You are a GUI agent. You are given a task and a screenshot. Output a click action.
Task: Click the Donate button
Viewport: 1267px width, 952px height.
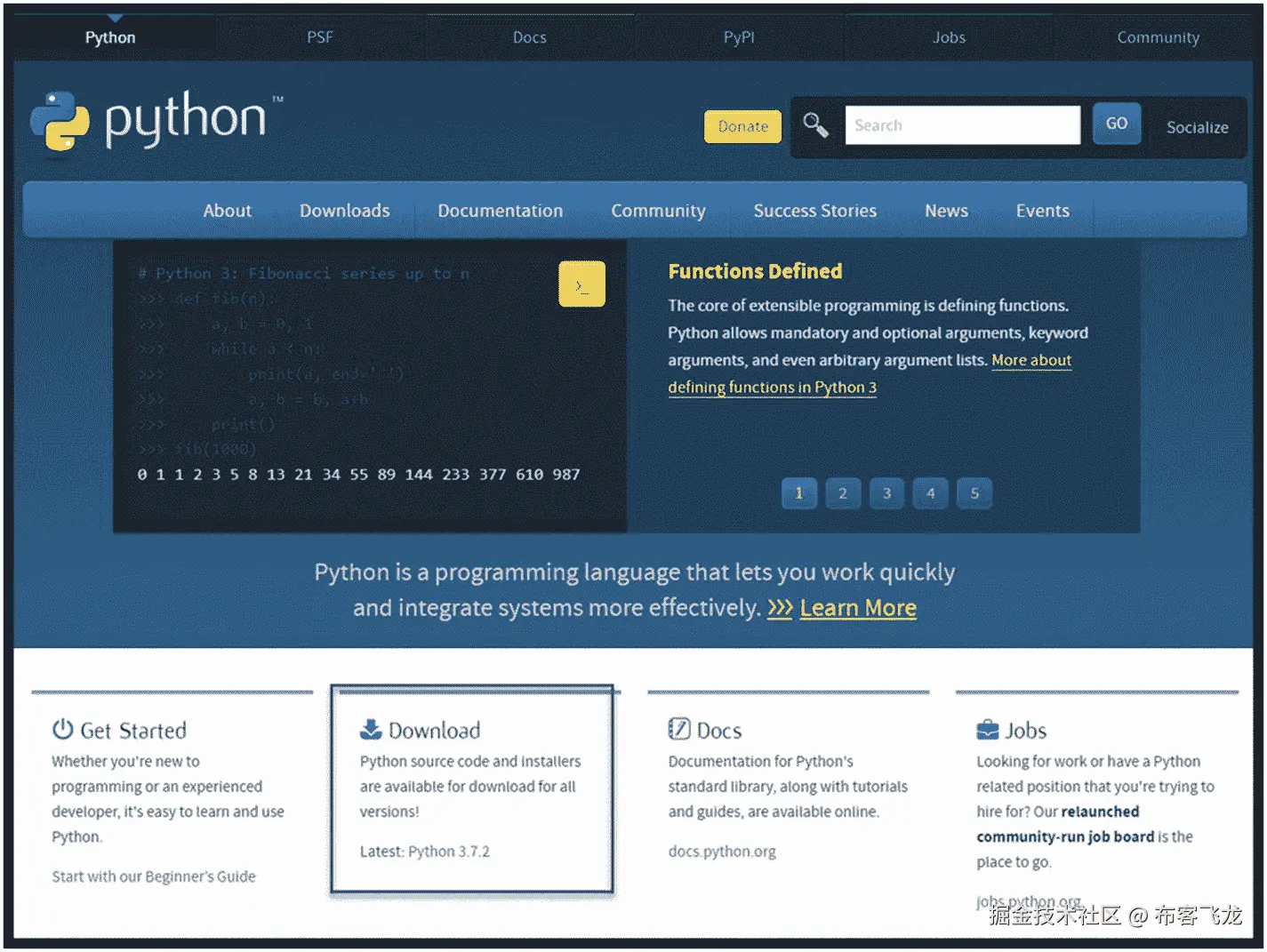(742, 126)
